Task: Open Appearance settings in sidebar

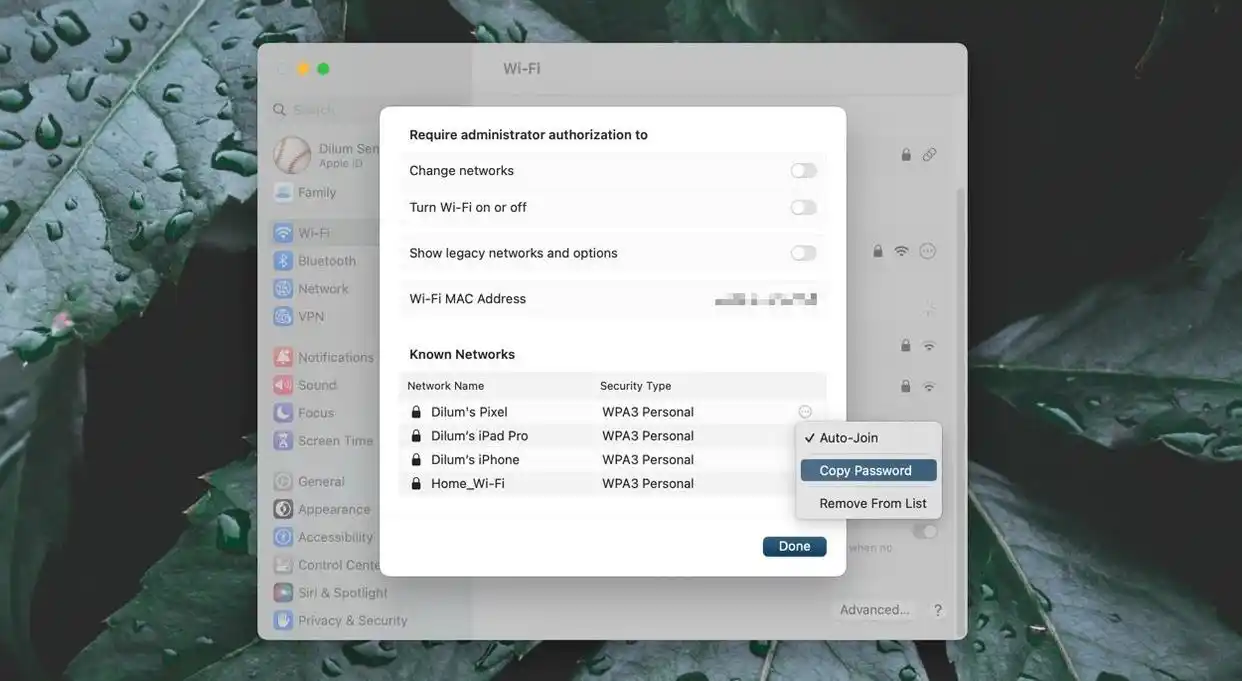Action: pyautogui.click(x=323, y=510)
